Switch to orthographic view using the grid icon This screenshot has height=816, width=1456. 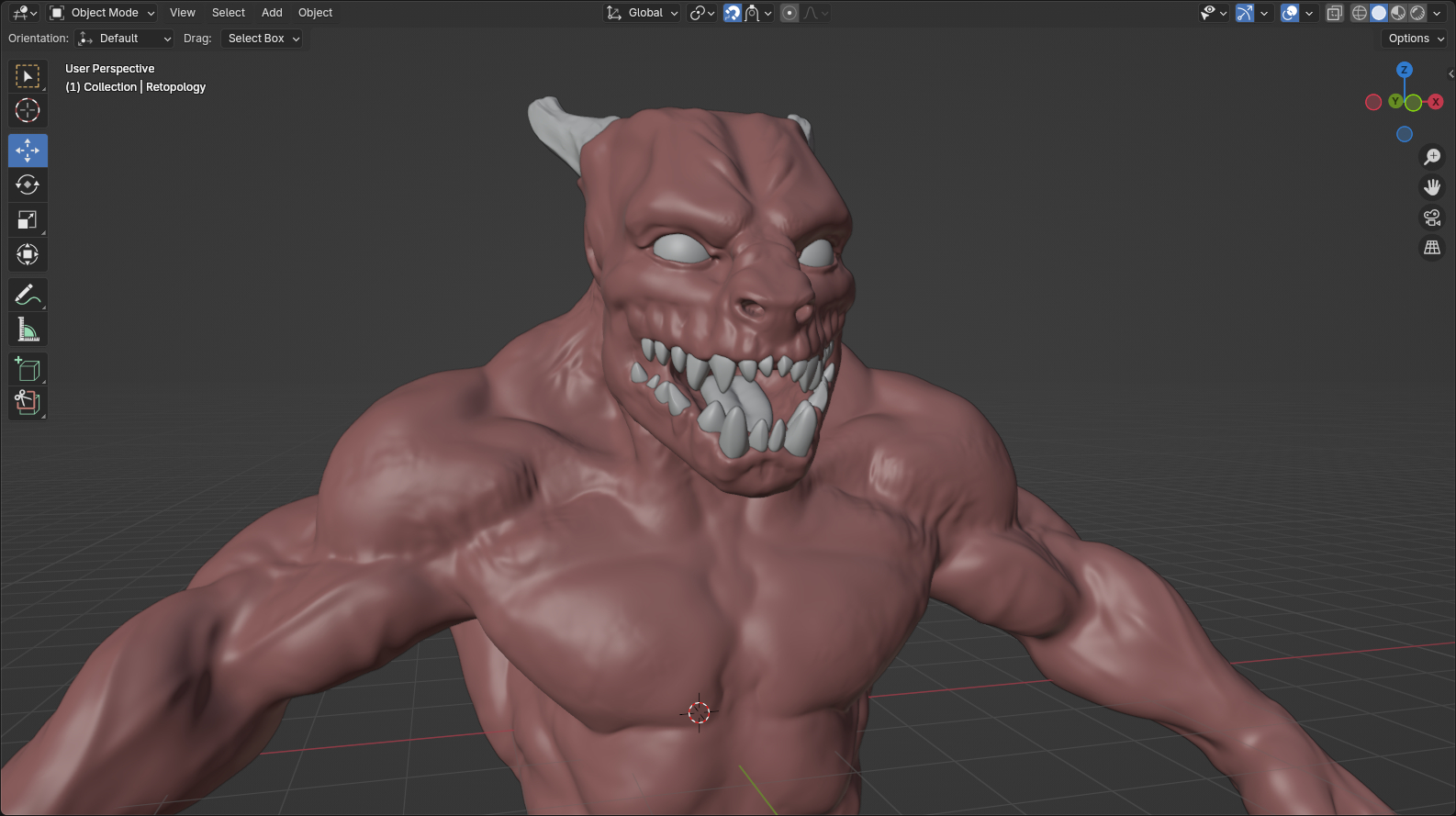point(1431,248)
